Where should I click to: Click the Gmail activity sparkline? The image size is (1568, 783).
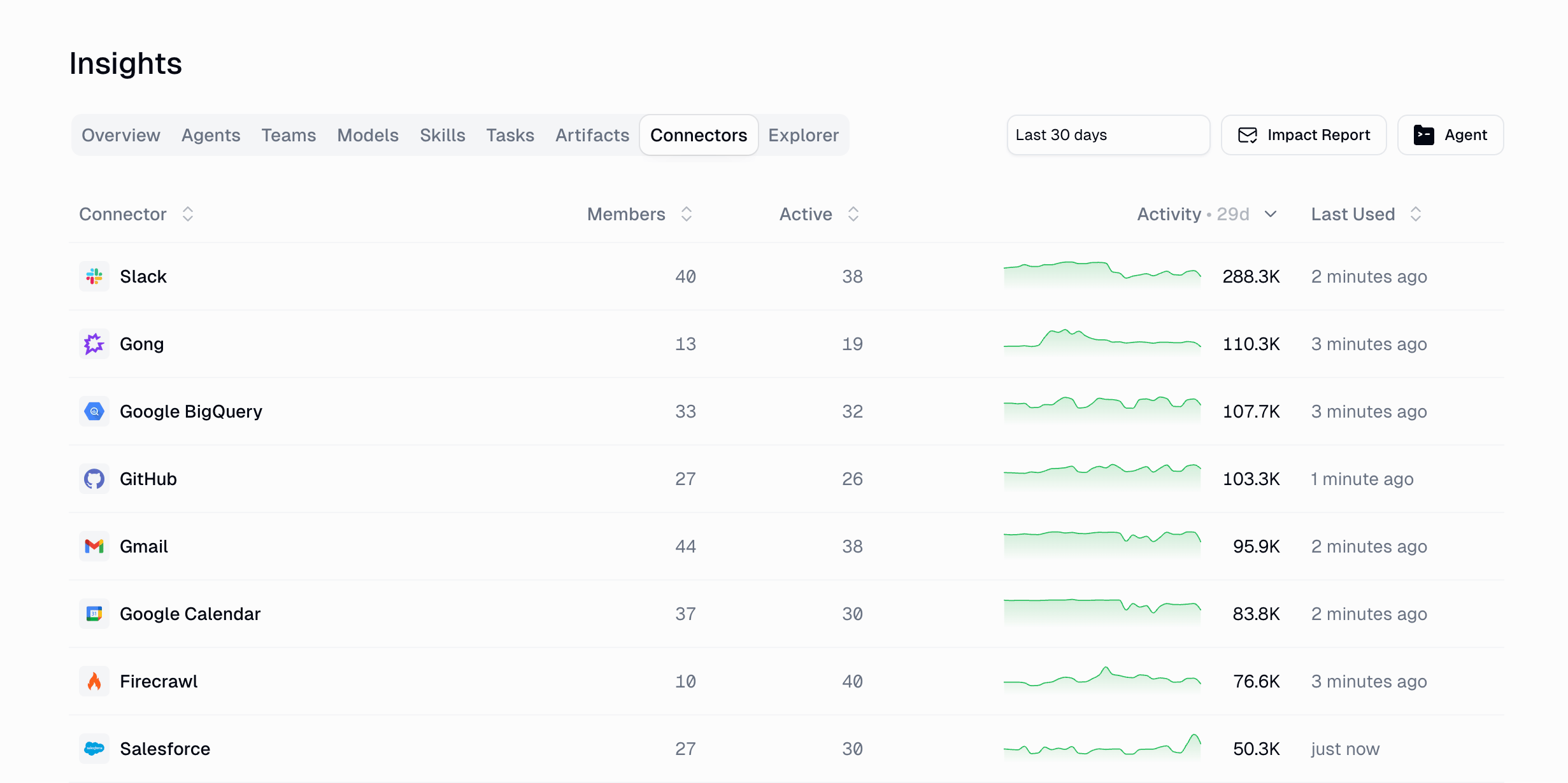1102,545
